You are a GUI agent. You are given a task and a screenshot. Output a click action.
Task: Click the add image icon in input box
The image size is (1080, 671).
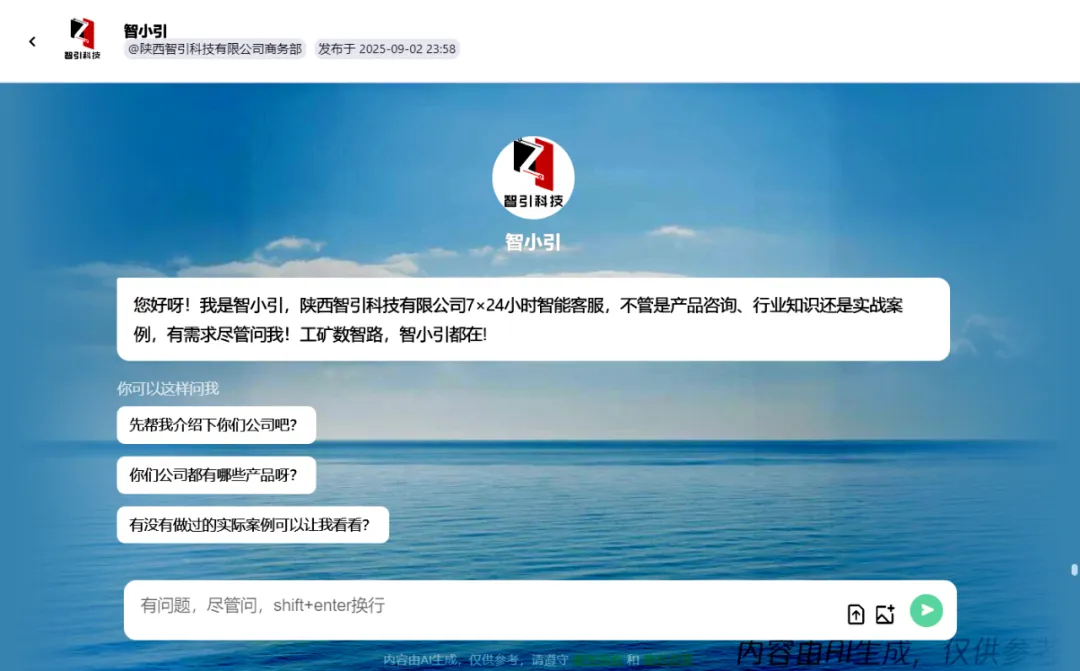pos(885,614)
